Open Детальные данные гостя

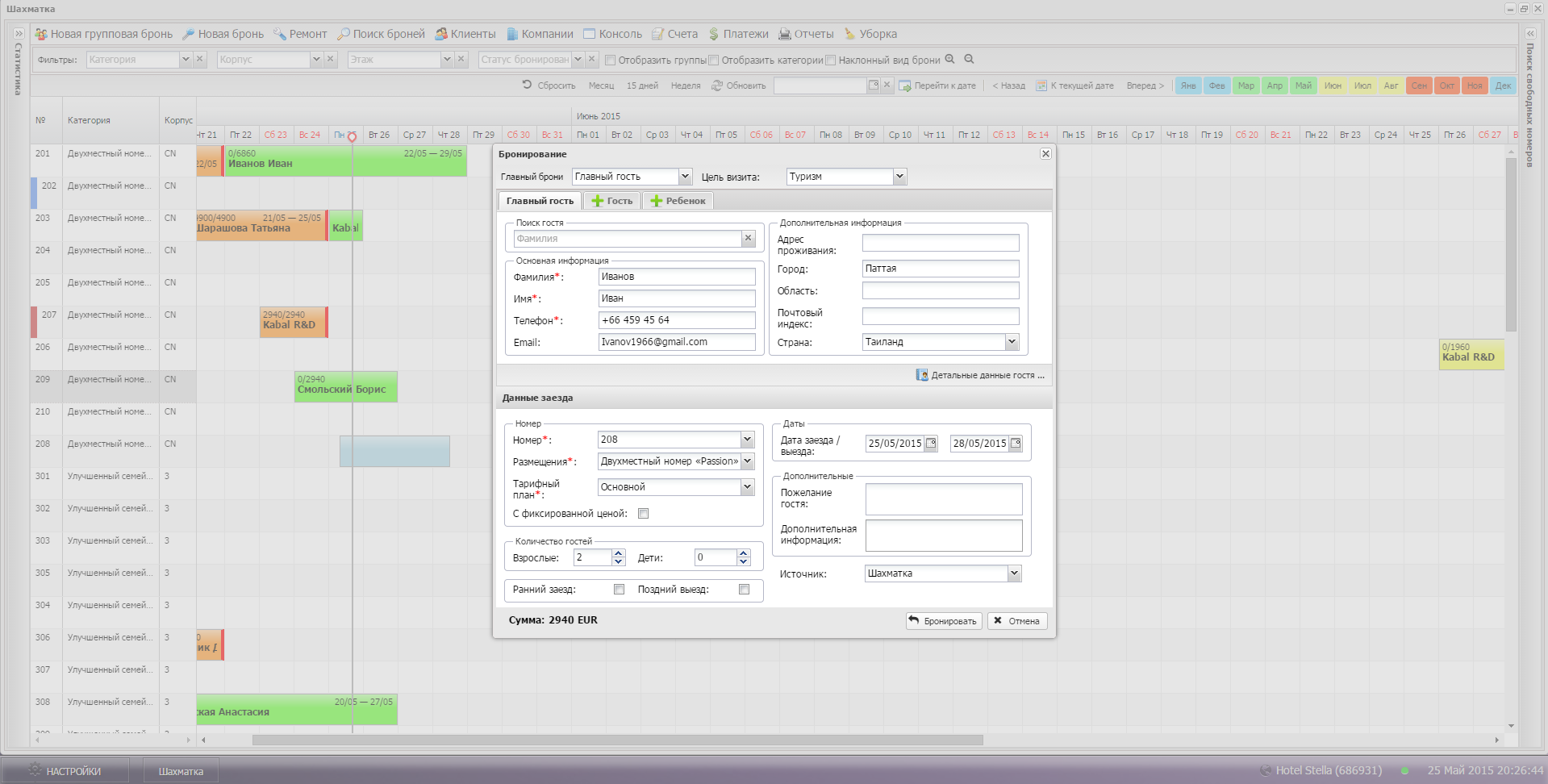coord(980,375)
